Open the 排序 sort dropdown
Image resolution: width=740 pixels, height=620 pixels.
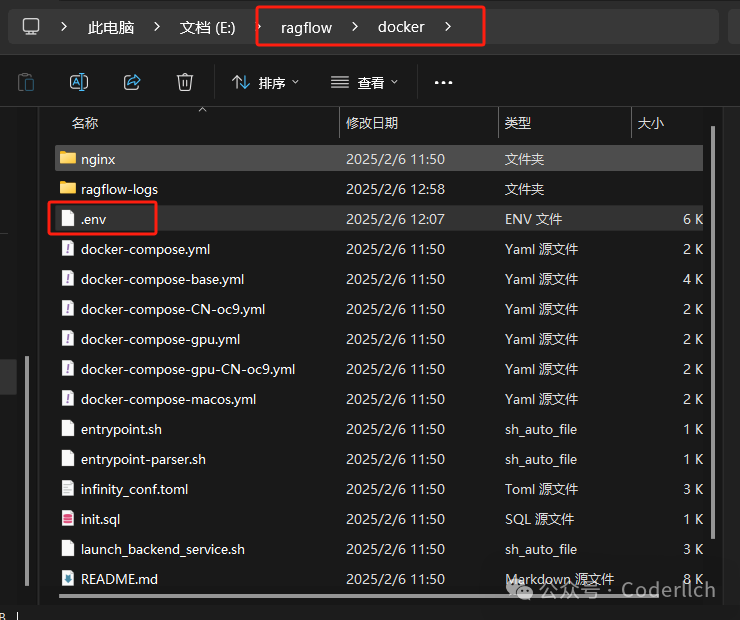click(x=265, y=83)
